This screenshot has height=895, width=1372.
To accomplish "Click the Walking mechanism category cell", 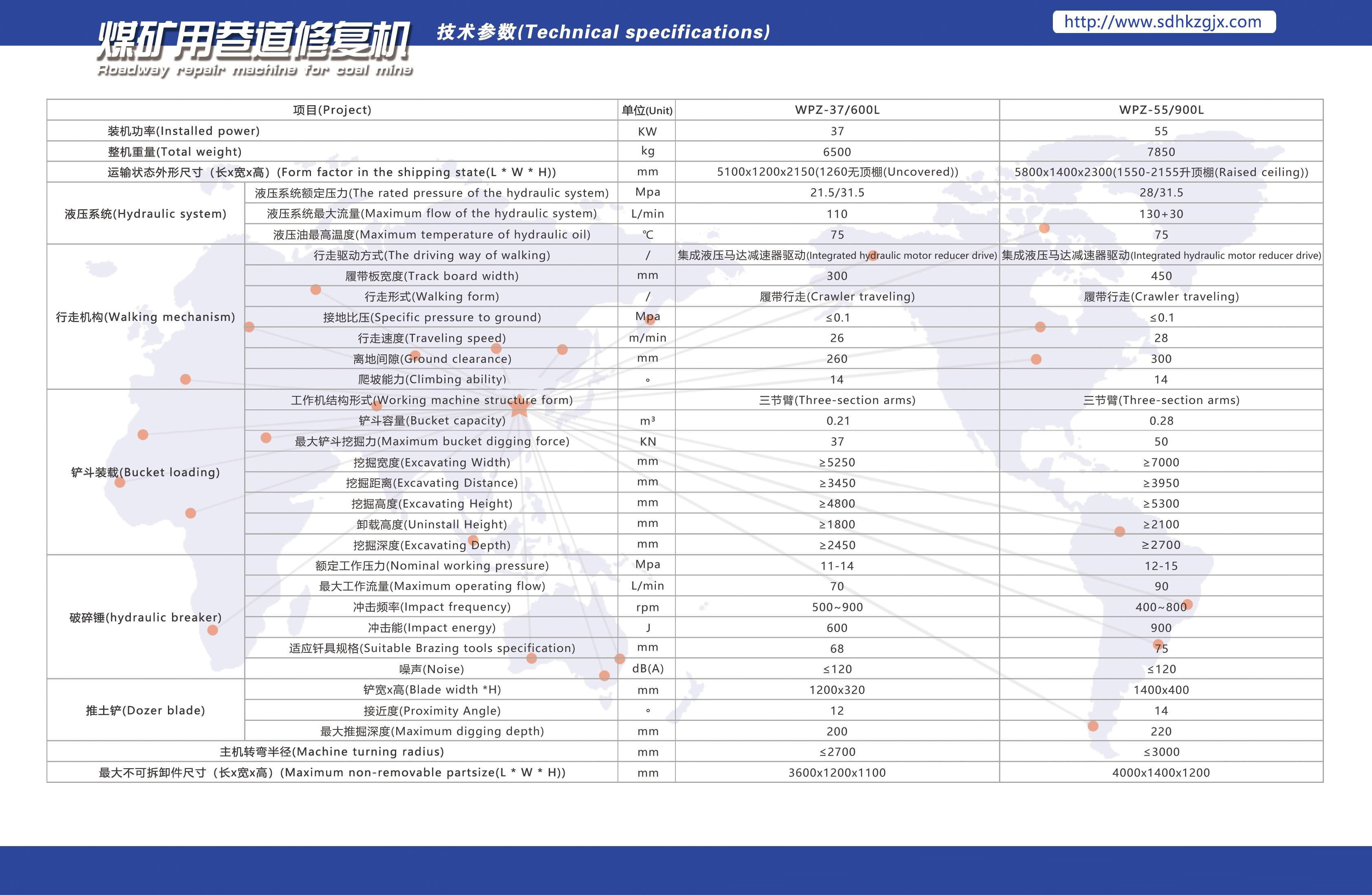I will 145,316.
